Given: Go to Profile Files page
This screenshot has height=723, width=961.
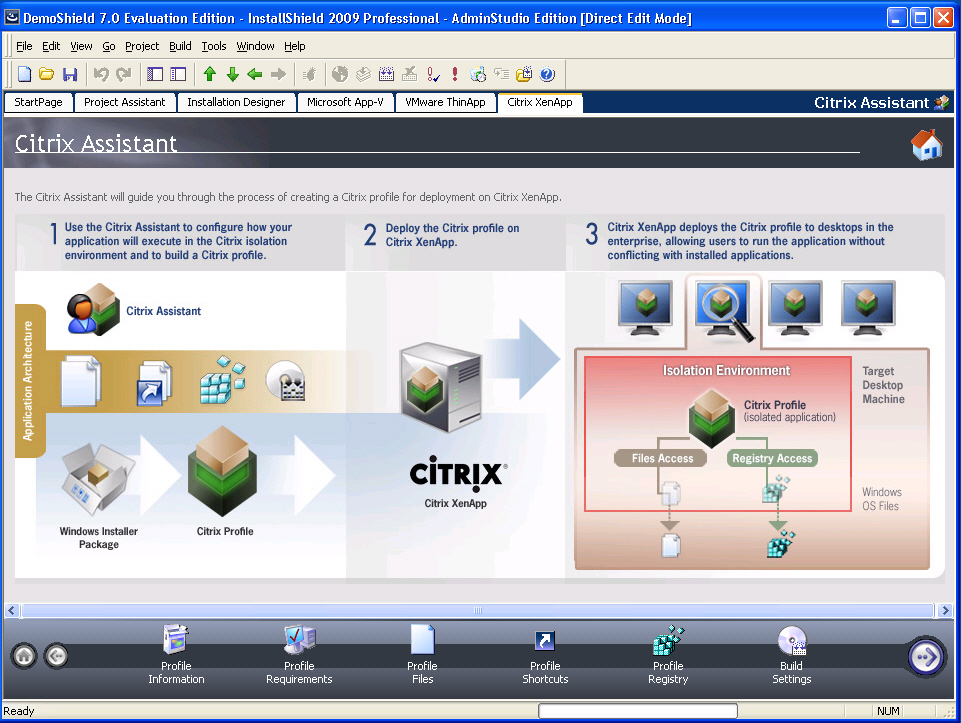Looking at the screenshot, I should pyautogui.click(x=422, y=655).
